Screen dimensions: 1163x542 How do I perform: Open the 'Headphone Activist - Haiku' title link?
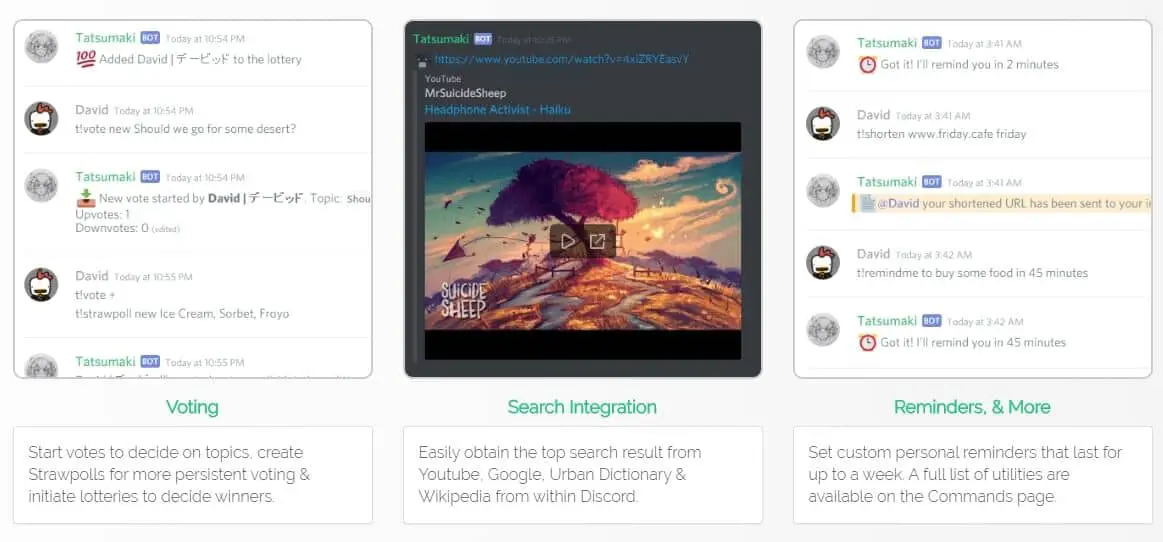(x=498, y=110)
